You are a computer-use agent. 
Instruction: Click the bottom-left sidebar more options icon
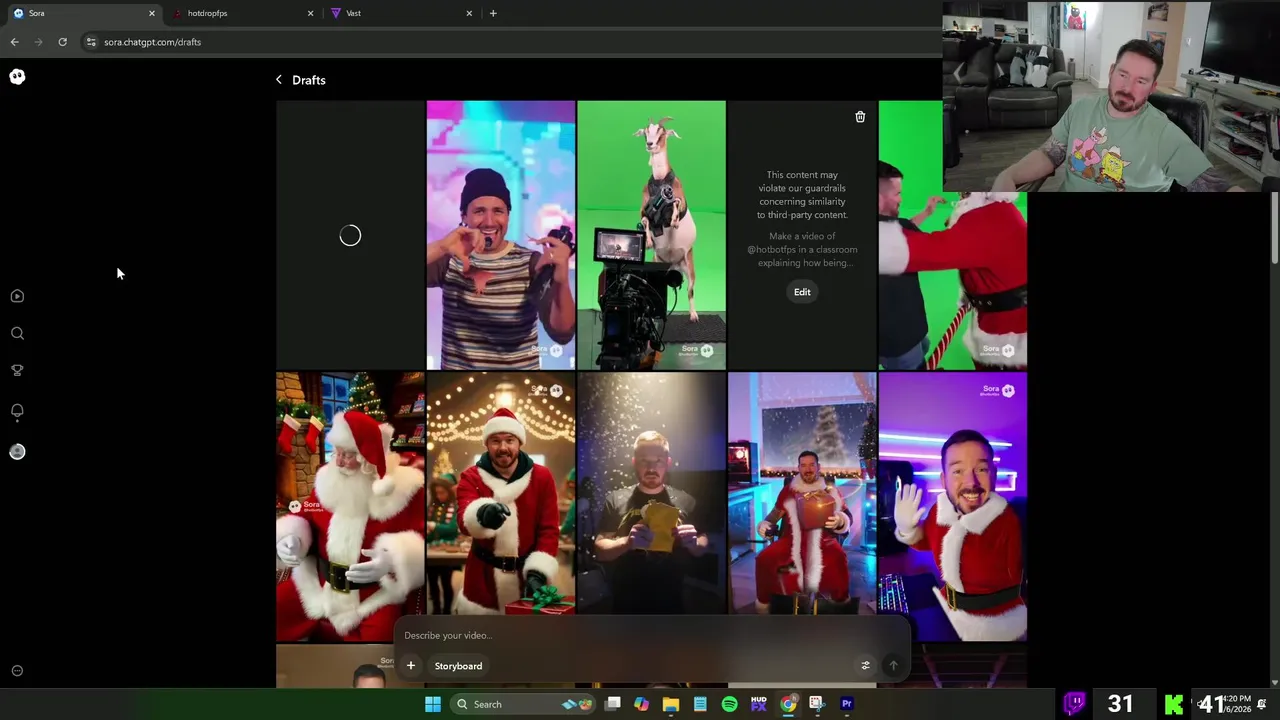(x=17, y=671)
